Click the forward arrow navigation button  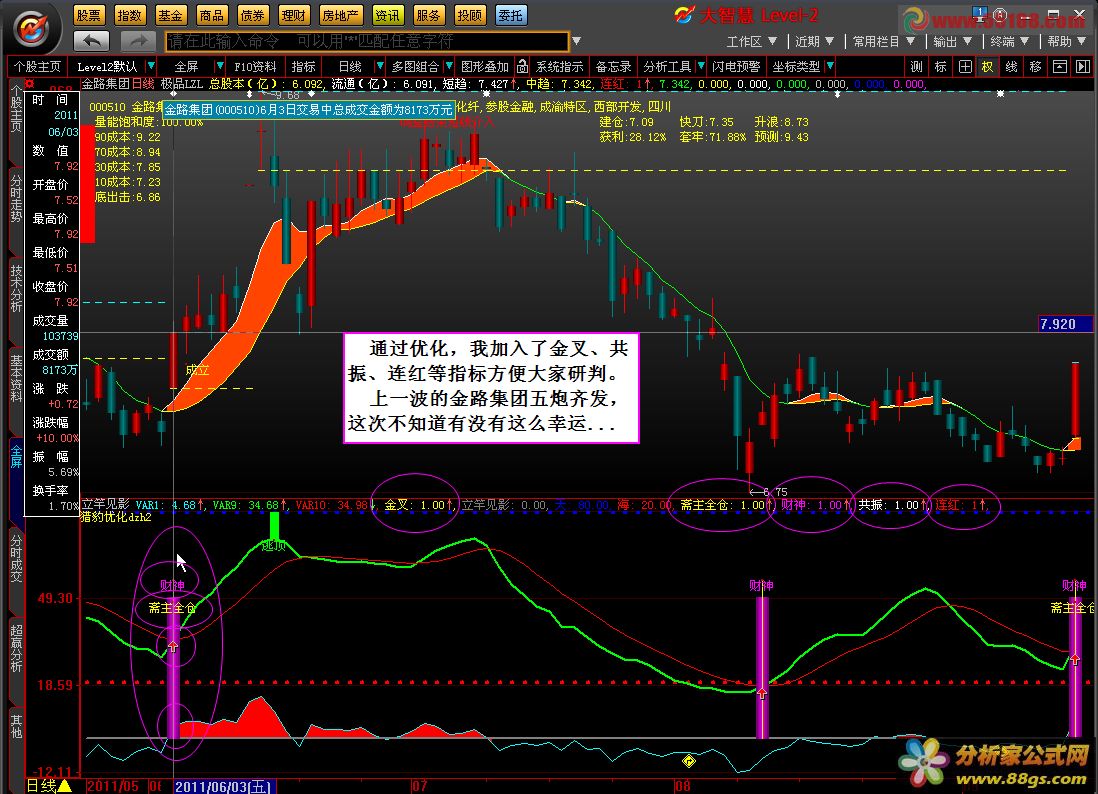137,41
